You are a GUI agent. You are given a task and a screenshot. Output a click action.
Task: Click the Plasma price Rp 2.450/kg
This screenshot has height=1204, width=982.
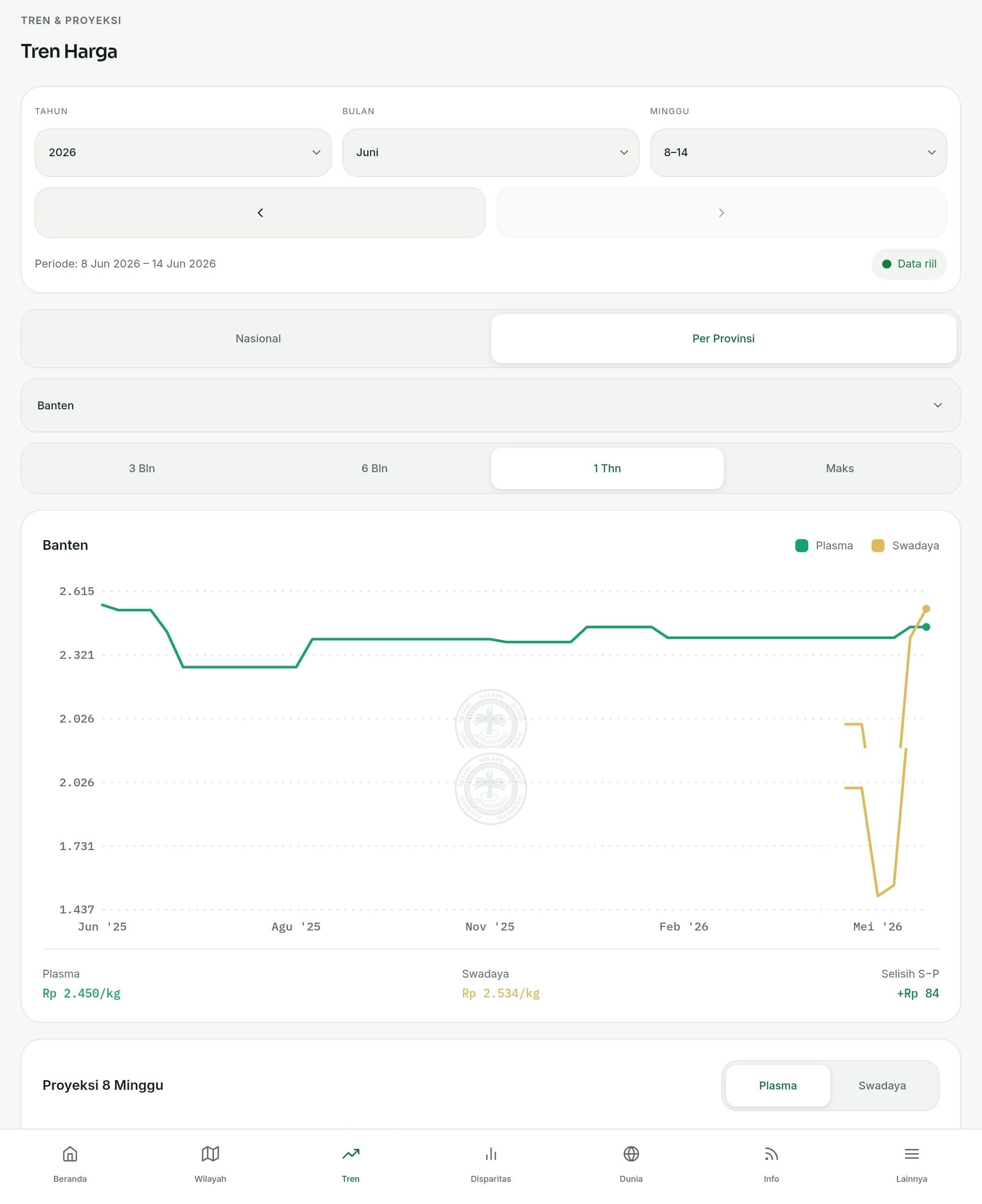click(81, 993)
